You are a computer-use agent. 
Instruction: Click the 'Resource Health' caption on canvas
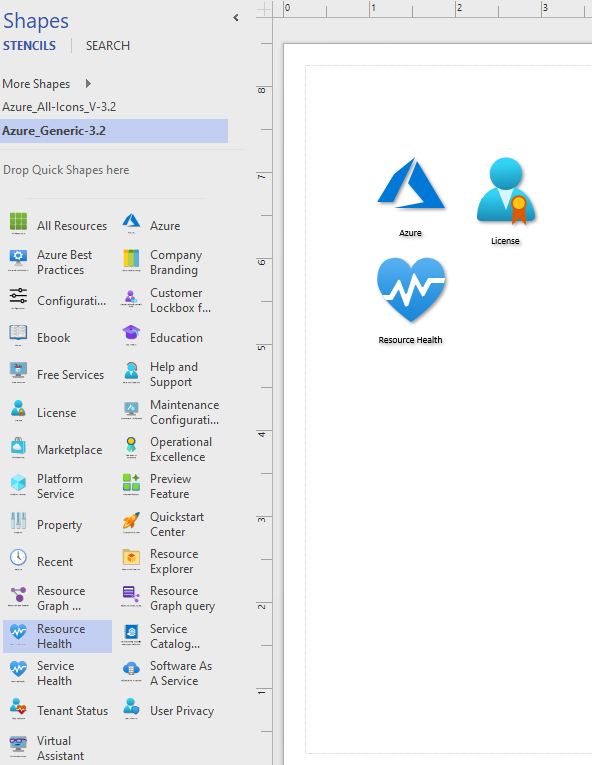(410, 340)
